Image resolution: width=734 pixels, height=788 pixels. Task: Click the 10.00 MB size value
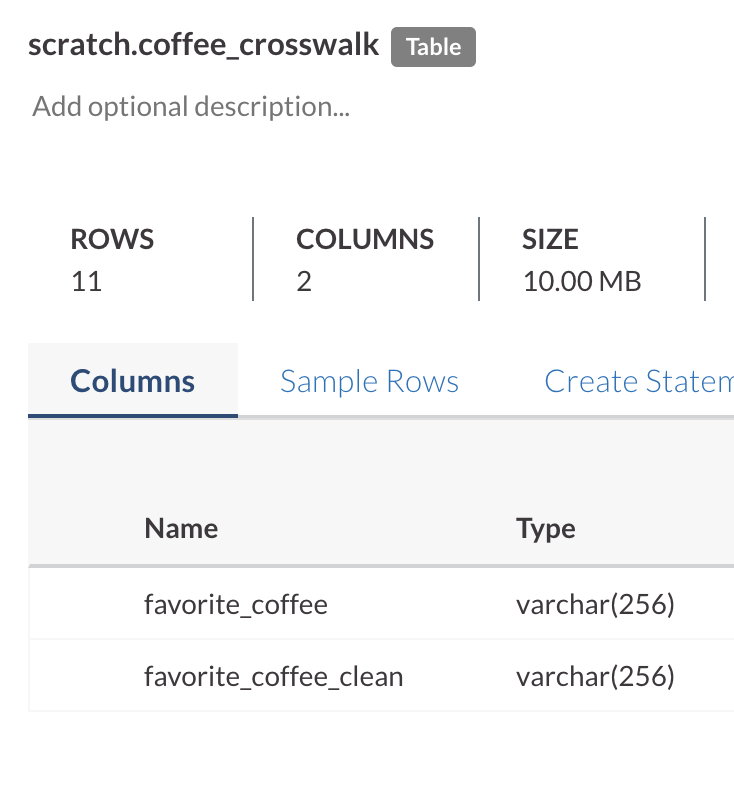tap(581, 282)
